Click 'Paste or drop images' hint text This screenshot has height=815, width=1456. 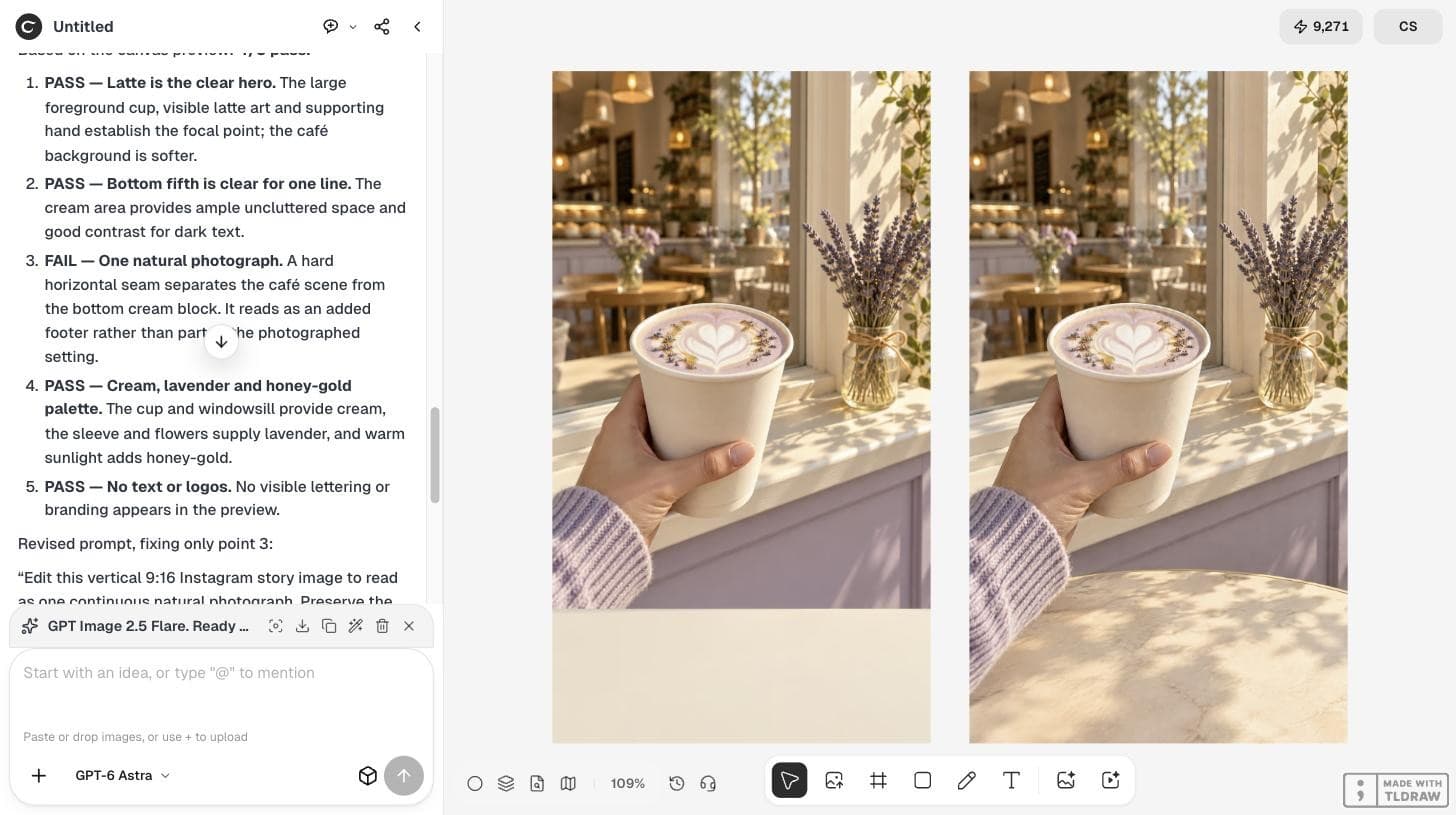coord(135,737)
